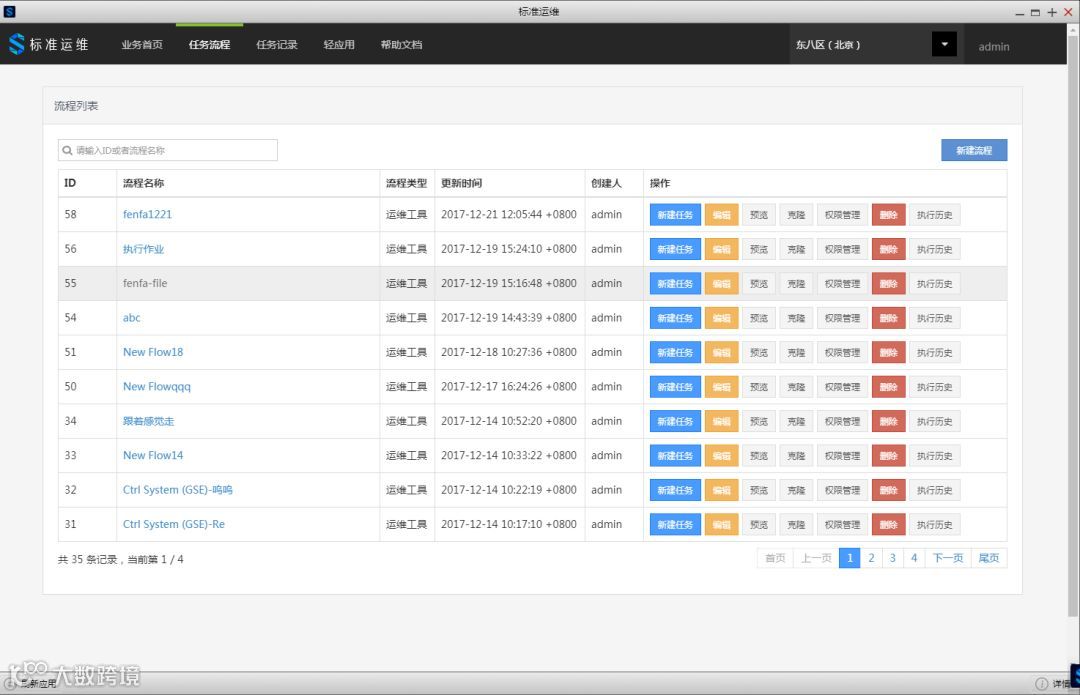Image resolution: width=1080 pixels, height=695 pixels.
Task: Click current page 1 button
Action: pos(850,558)
